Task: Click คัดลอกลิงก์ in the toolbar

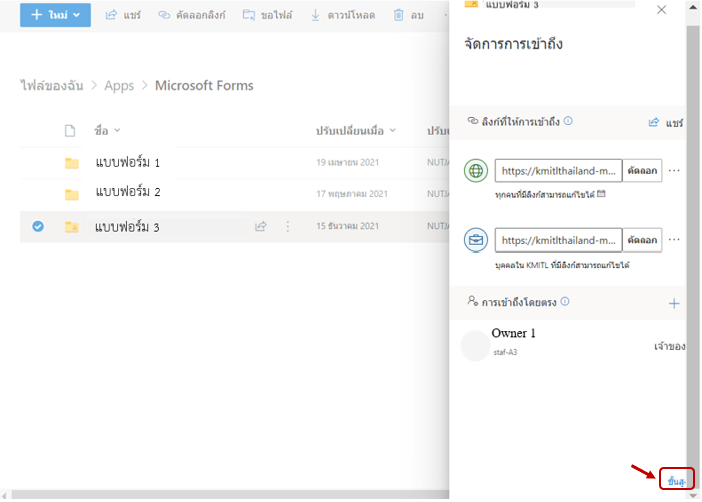Action: pyautogui.click(x=192, y=16)
